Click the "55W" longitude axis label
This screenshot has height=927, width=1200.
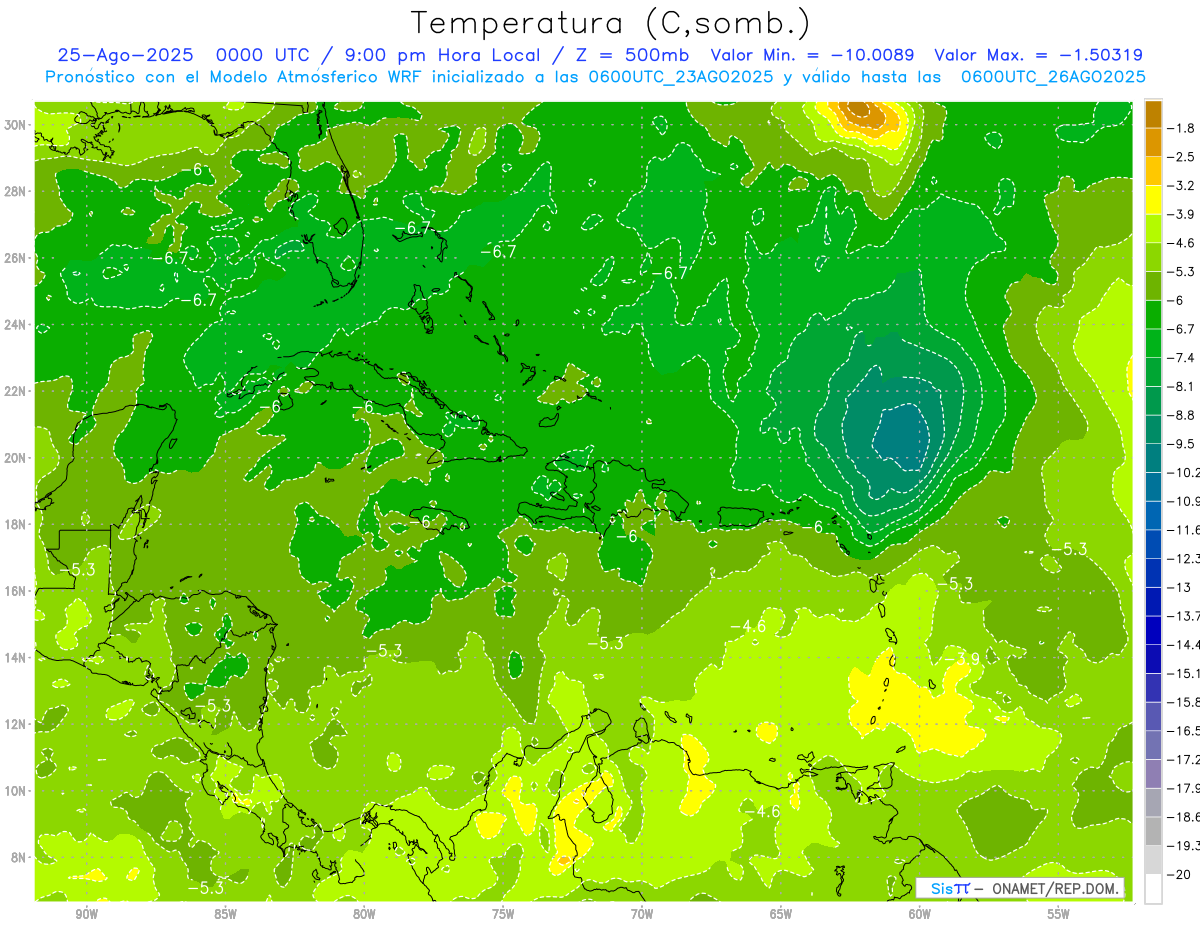point(1059,914)
